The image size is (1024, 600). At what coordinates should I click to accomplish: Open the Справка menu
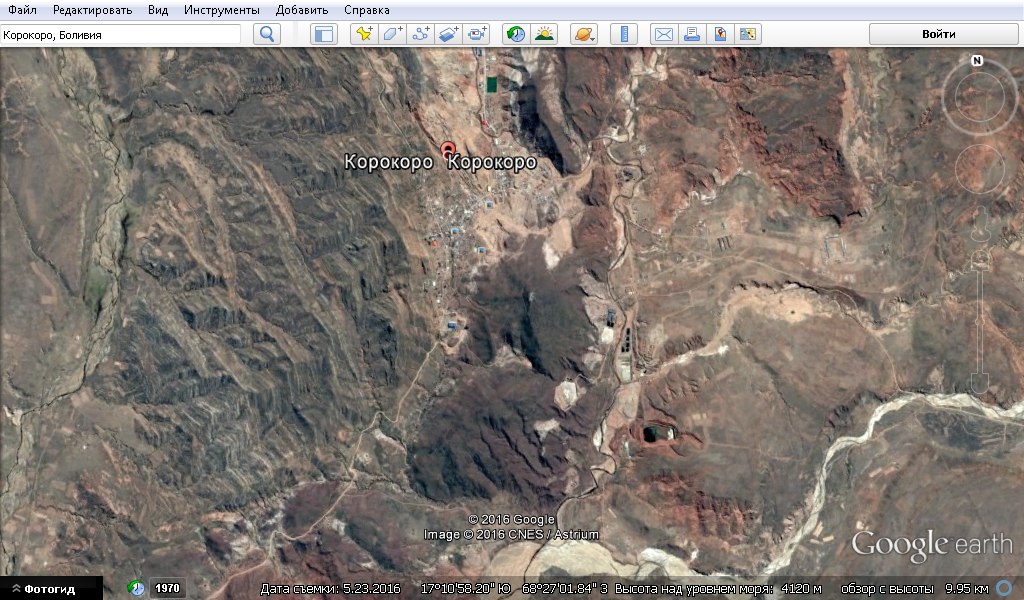tap(366, 10)
